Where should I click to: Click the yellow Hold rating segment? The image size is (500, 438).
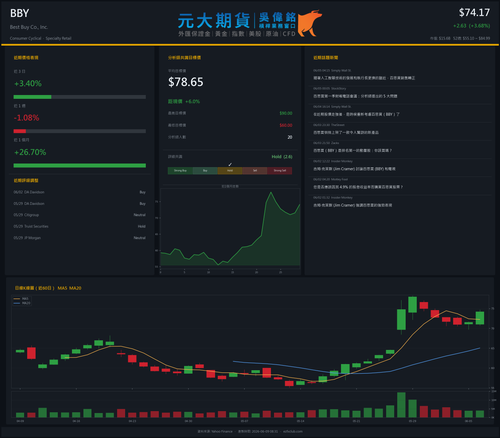(x=230, y=171)
